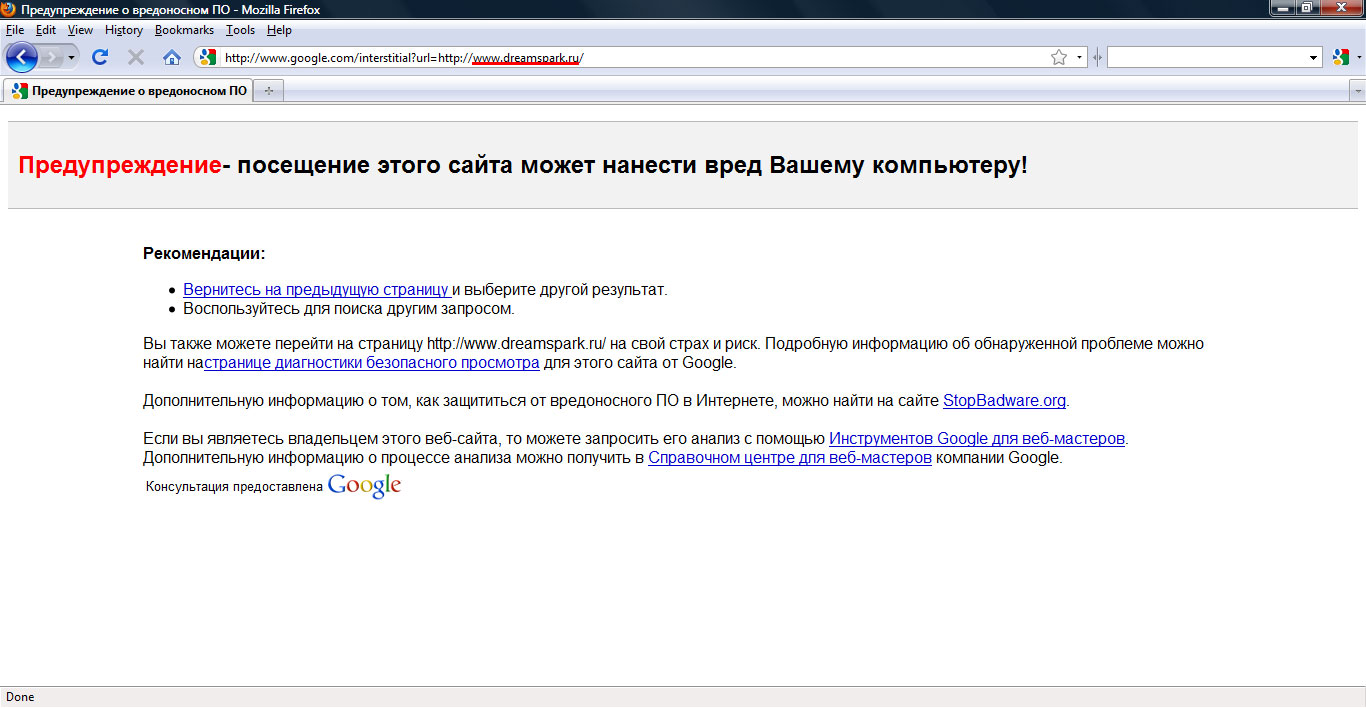Restore down the Firefox window

click(x=1307, y=9)
